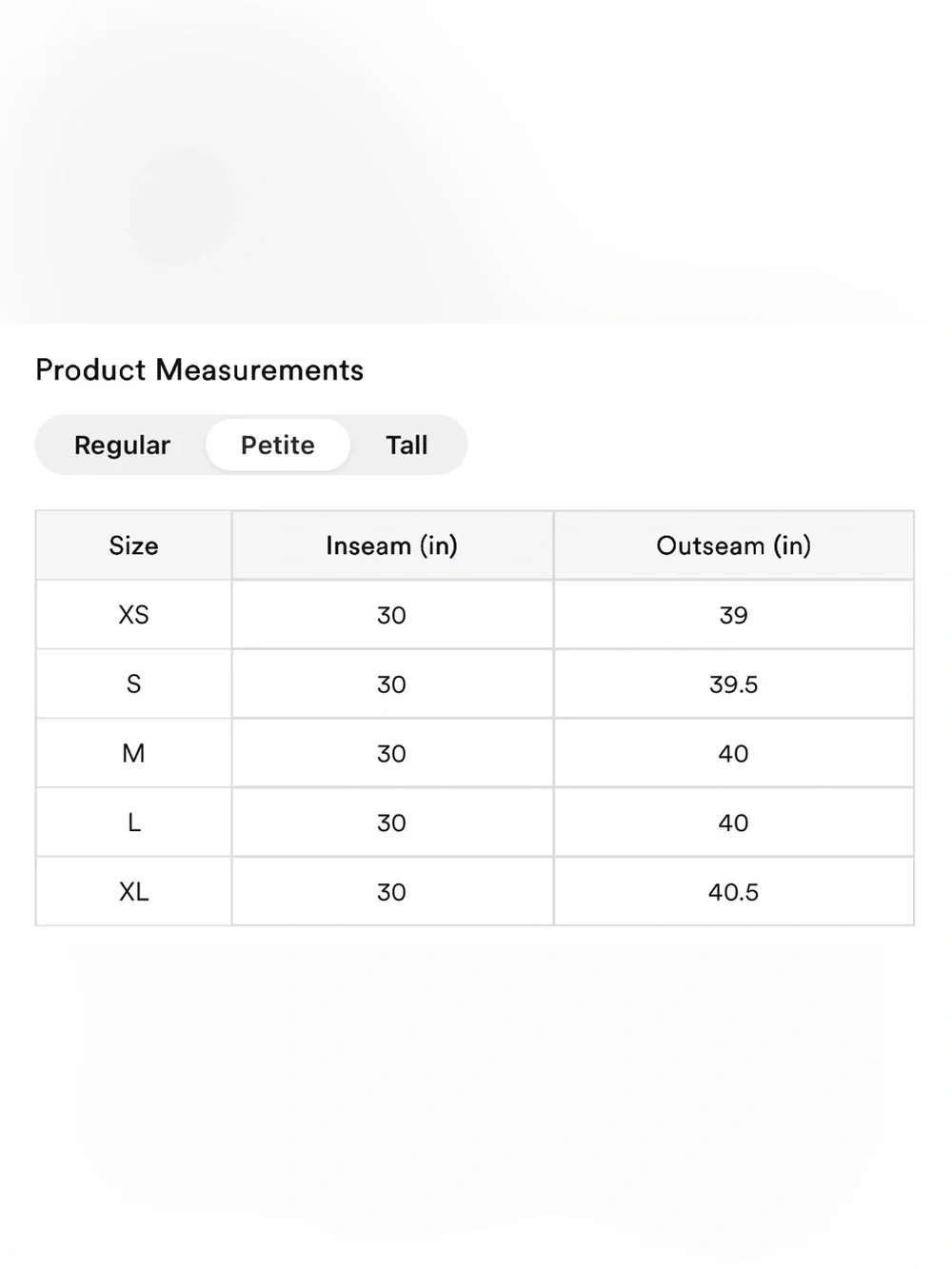Click the Inseam (in) column header
Viewport: 952px width, 1269px height.
392,545
